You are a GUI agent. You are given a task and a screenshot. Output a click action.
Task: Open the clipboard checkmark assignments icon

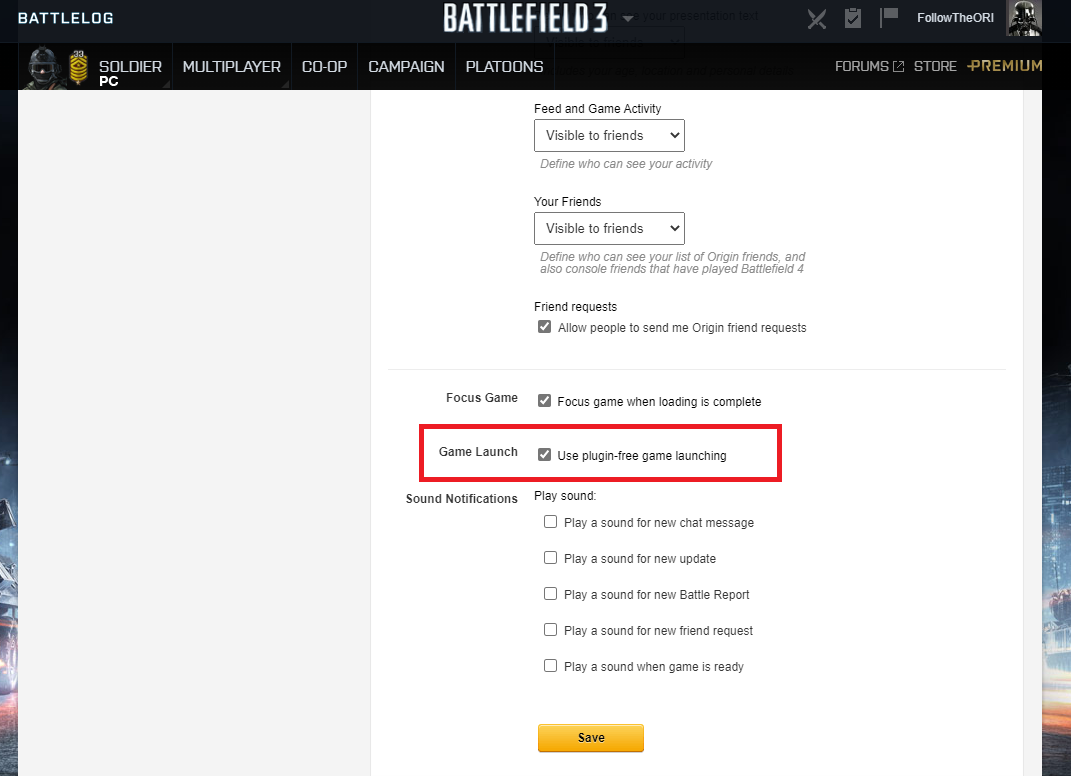[x=852, y=18]
